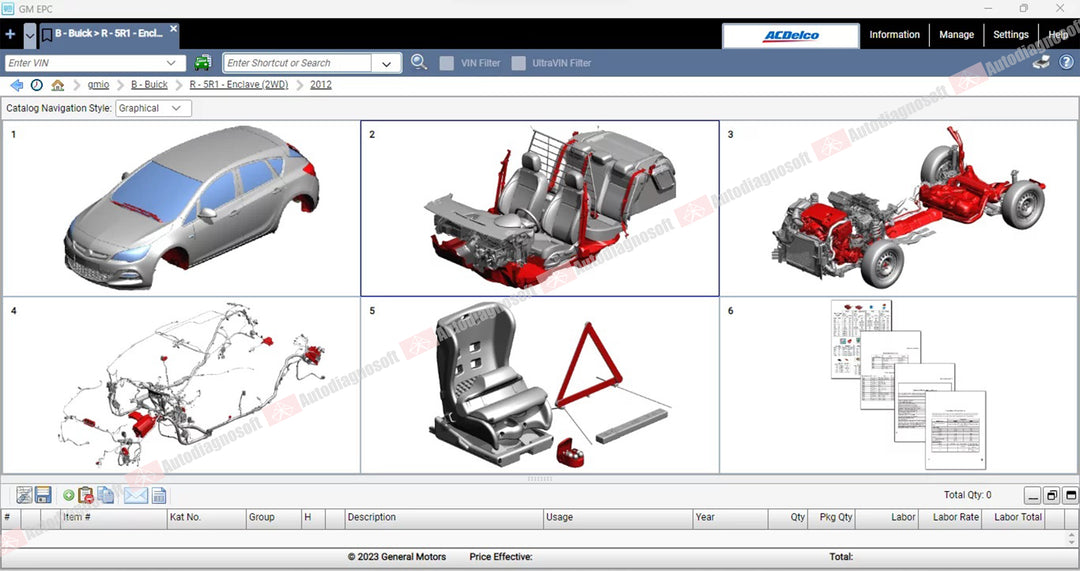Click the copy pages icon
This screenshot has width=1080, height=571.
point(106,495)
